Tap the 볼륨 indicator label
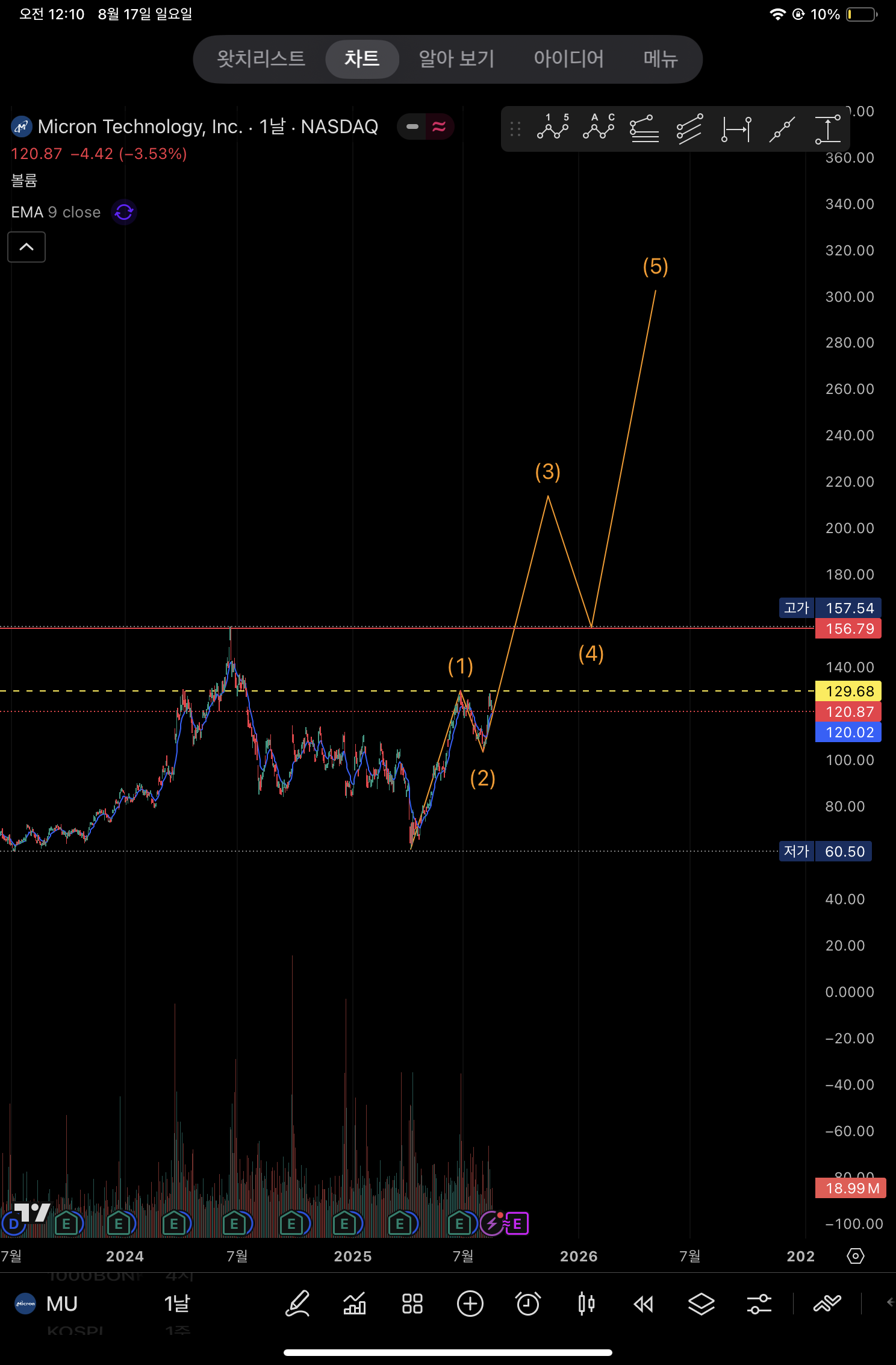The image size is (896, 1365). coord(24,180)
